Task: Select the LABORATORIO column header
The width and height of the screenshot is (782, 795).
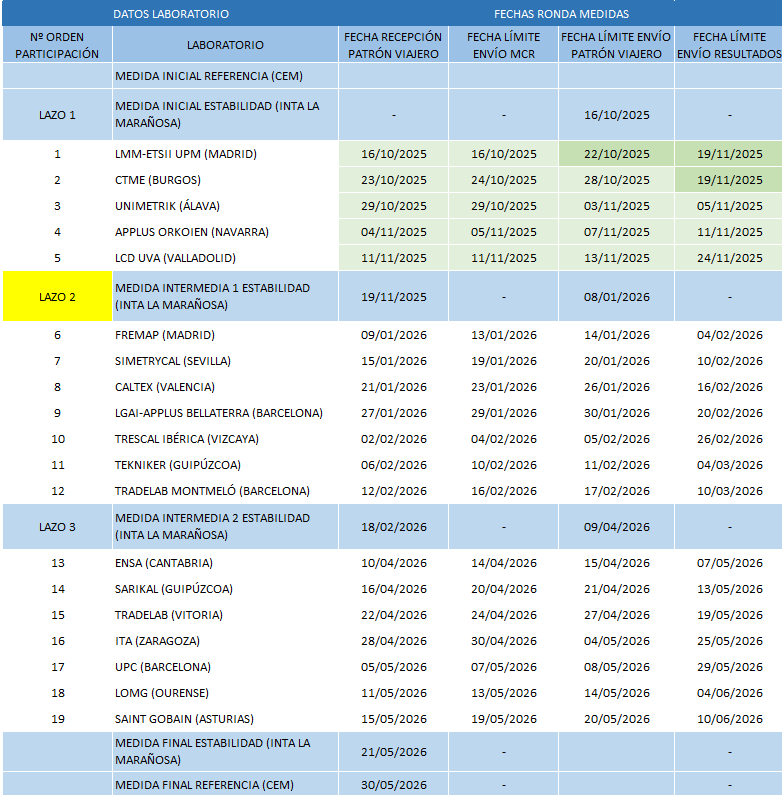Action: click(225, 45)
